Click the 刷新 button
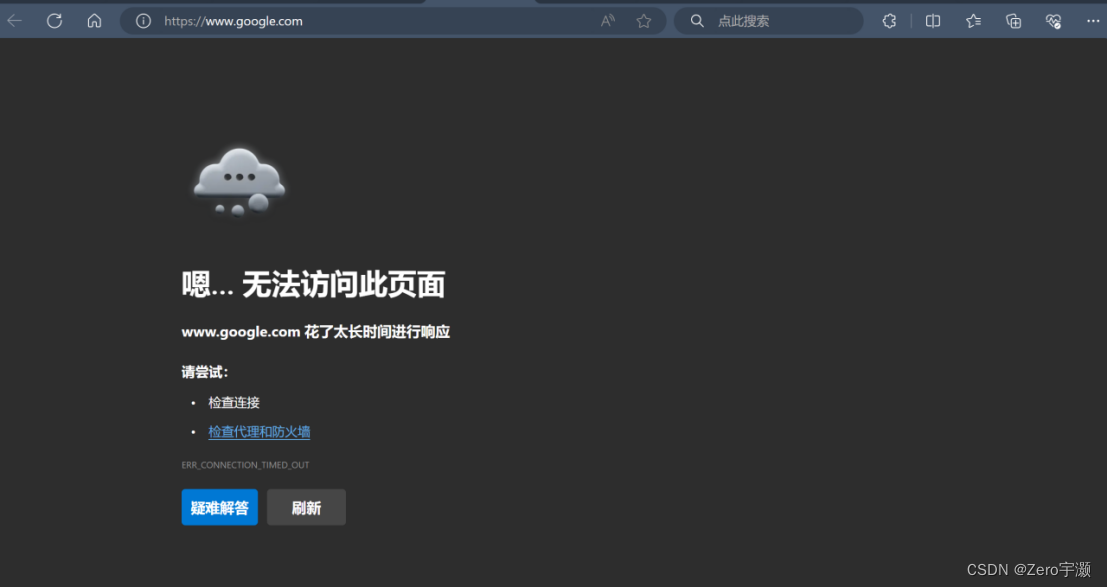Viewport: 1107px width, 588px height. tap(306, 508)
